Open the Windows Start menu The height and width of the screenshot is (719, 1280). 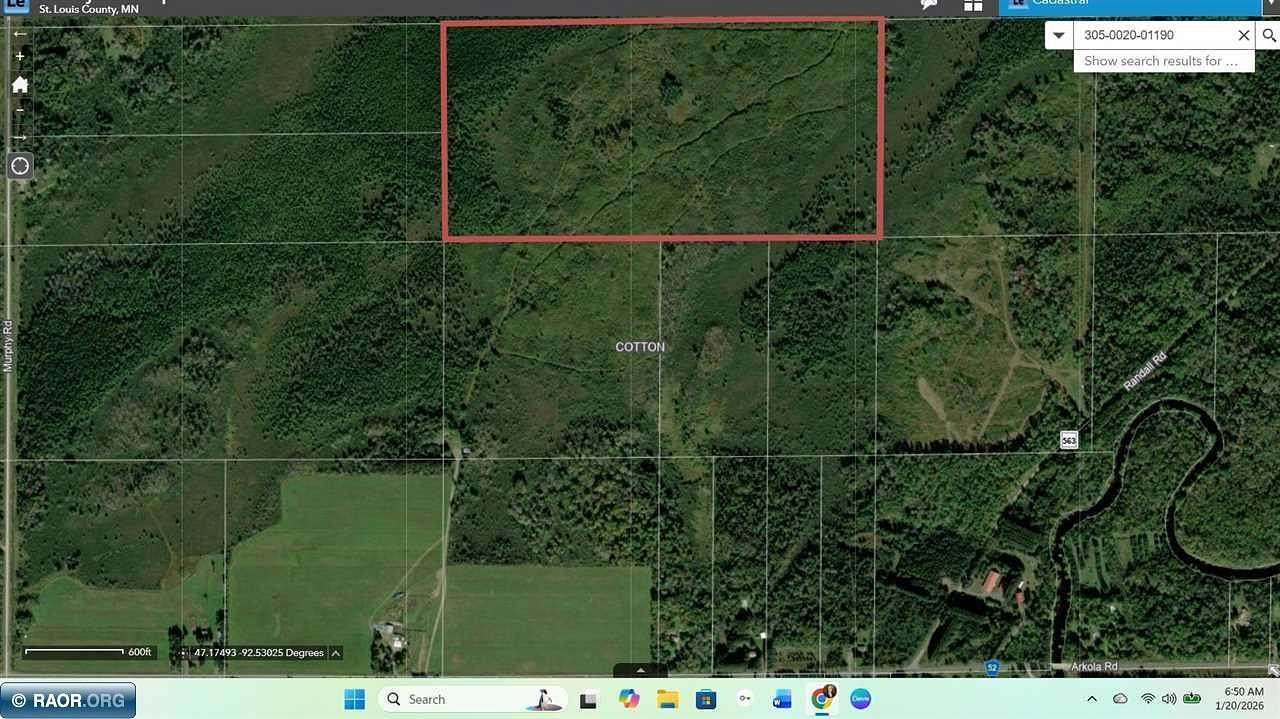coord(354,698)
